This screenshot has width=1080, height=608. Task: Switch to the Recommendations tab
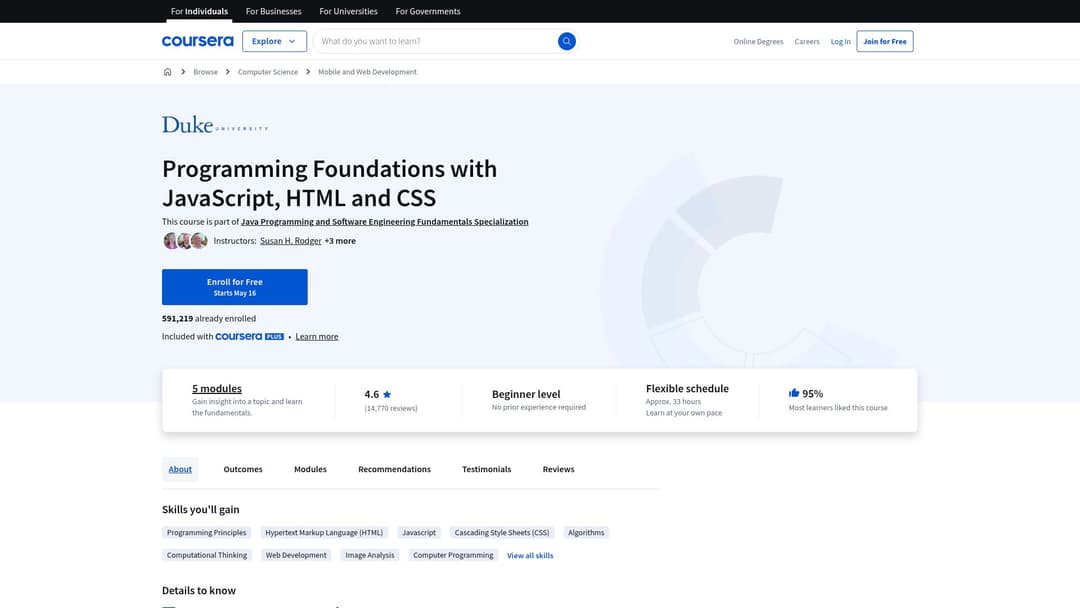pos(395,469)
